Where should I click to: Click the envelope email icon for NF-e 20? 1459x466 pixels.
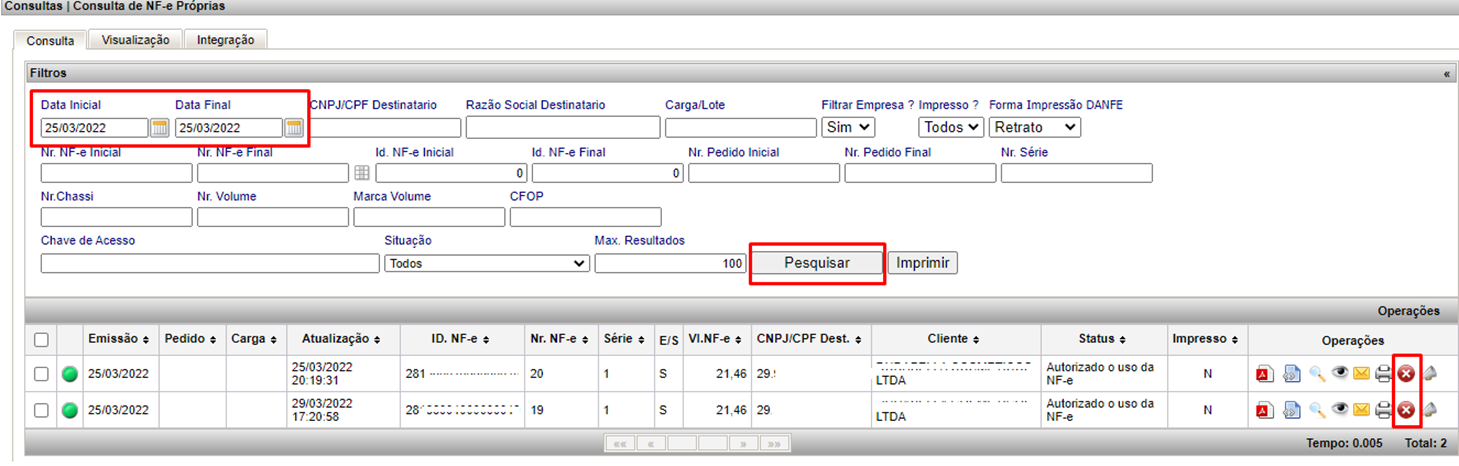[1361, 374]
